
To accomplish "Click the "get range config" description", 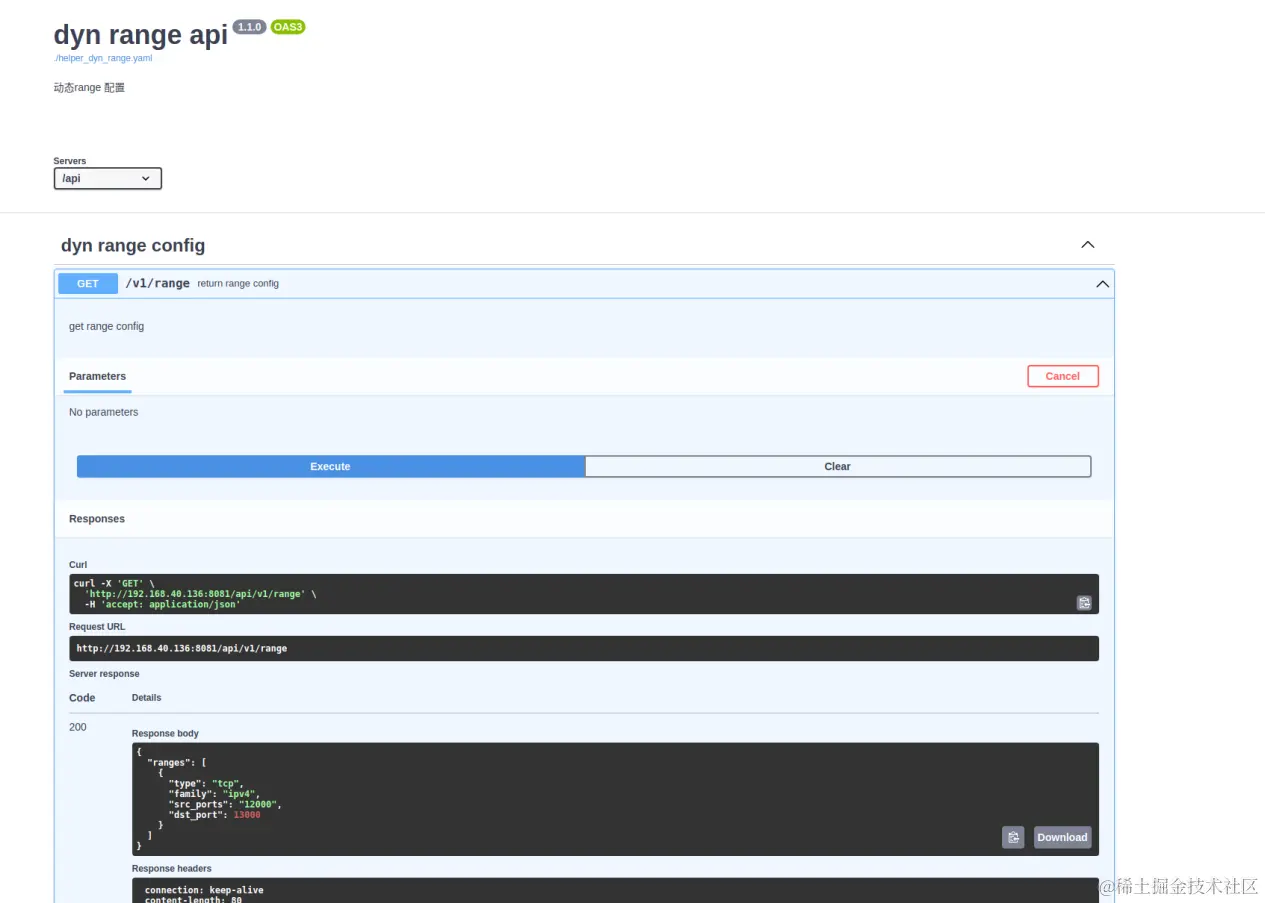I will (x=106, y=326).
